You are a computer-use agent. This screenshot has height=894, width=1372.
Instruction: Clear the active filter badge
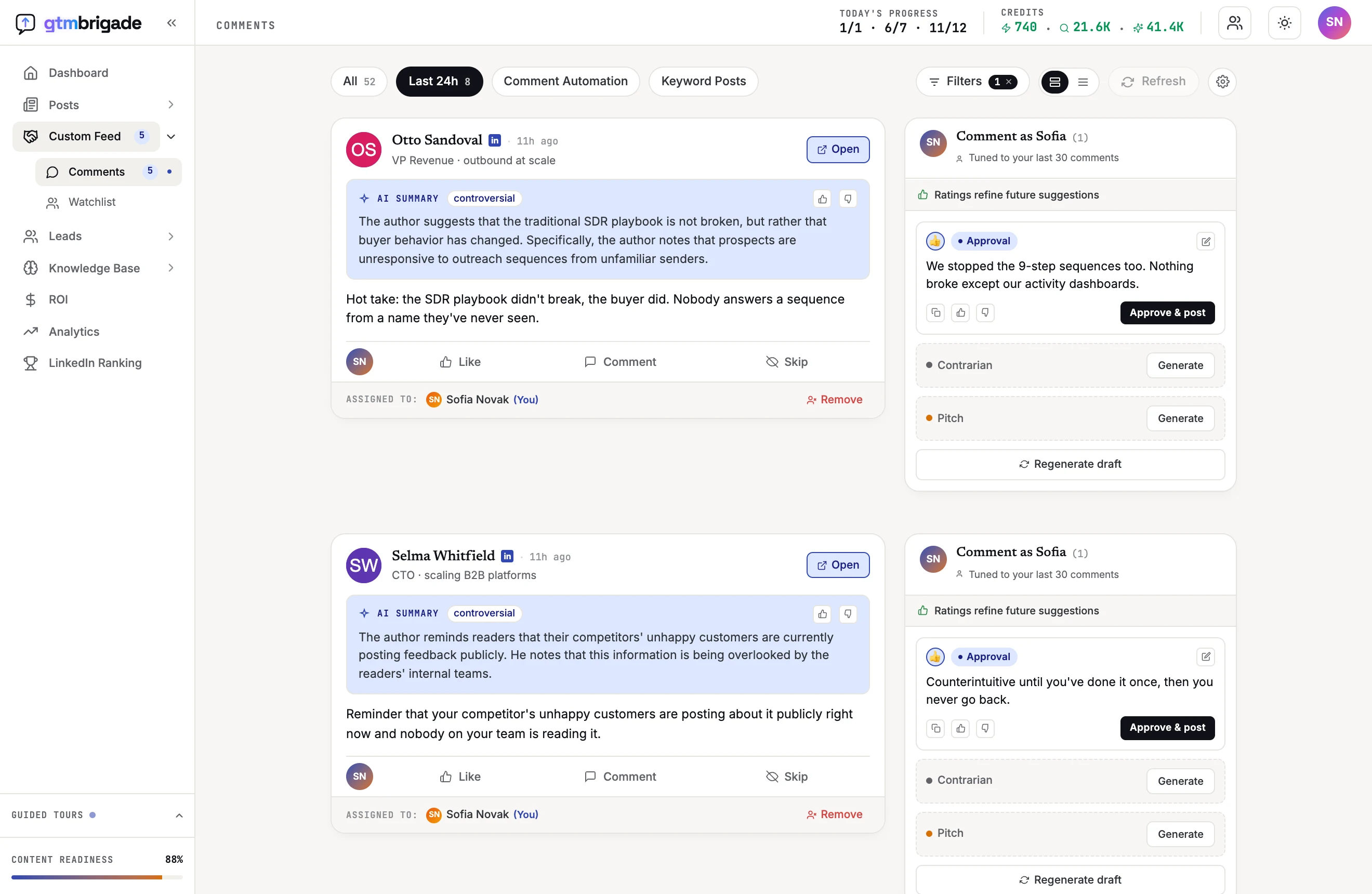[x=1008, y=82]
